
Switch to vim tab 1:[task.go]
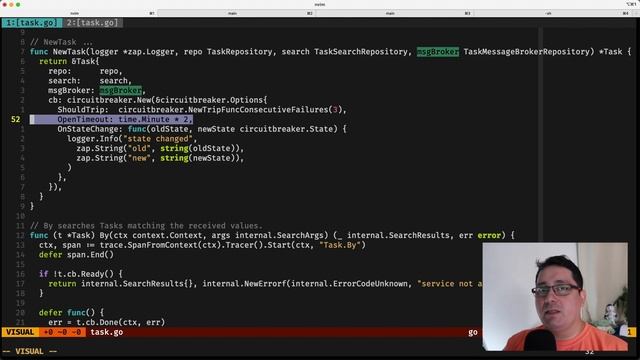click(x=32, y=23)
